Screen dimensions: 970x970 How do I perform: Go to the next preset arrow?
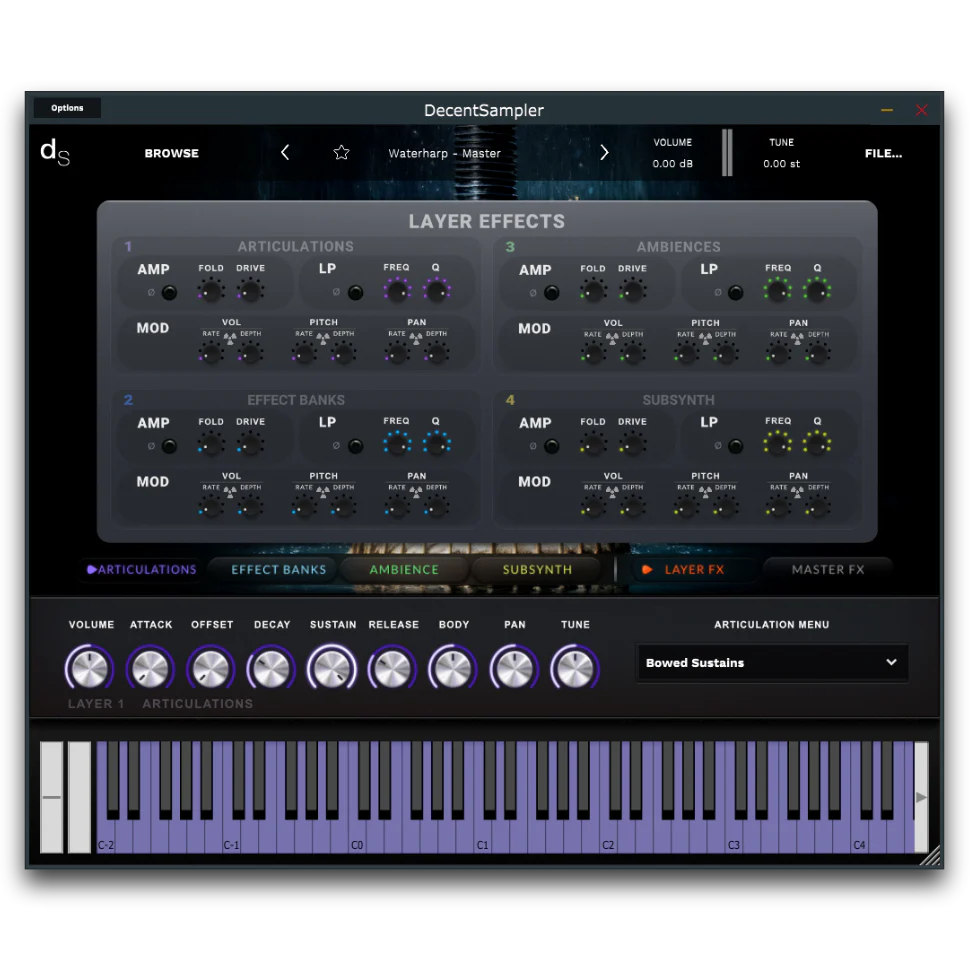click(x=604, y=153)
